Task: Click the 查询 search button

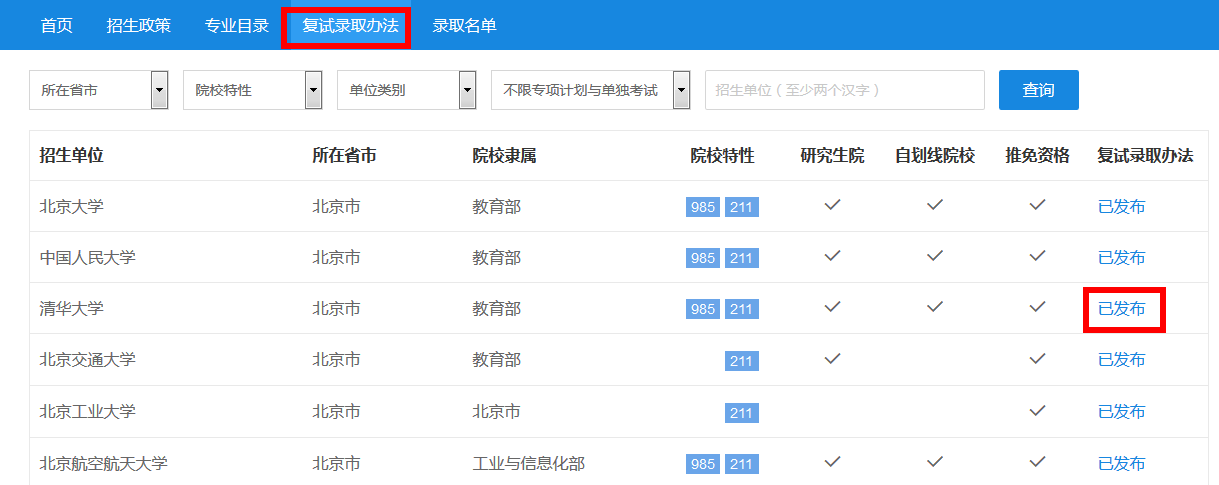Action: click(x=1039, y=90)
